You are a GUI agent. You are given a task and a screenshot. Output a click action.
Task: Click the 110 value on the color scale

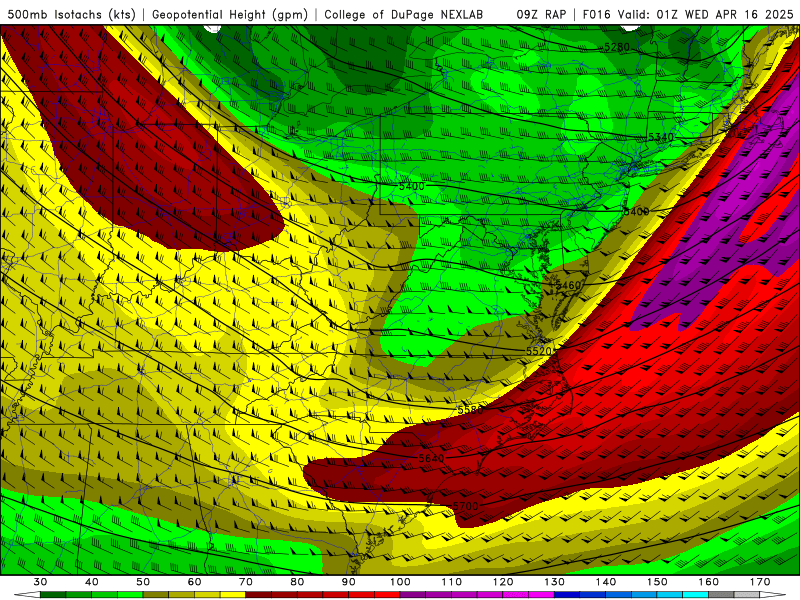click(452, 582)
